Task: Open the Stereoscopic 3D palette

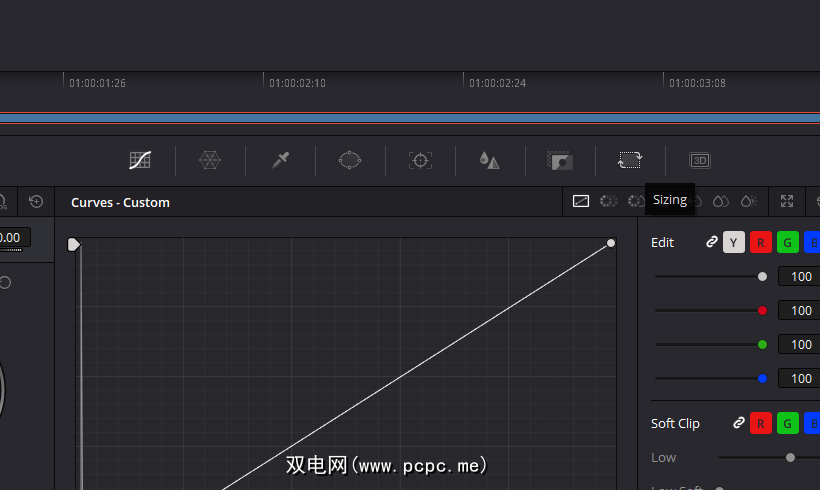Action: coord(700,160)
